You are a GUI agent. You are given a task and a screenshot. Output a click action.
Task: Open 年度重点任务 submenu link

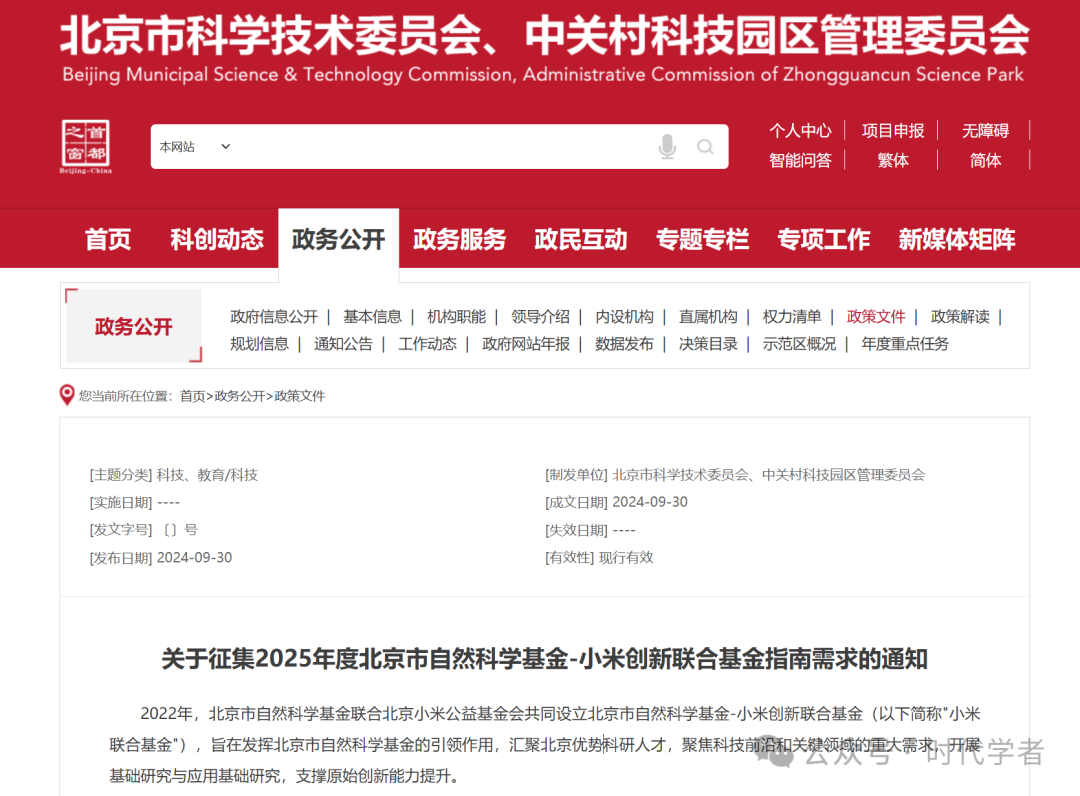[x=904, y=344]
